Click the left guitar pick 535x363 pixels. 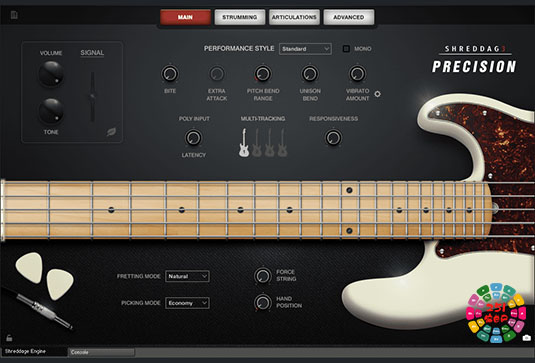coord(30,267)
